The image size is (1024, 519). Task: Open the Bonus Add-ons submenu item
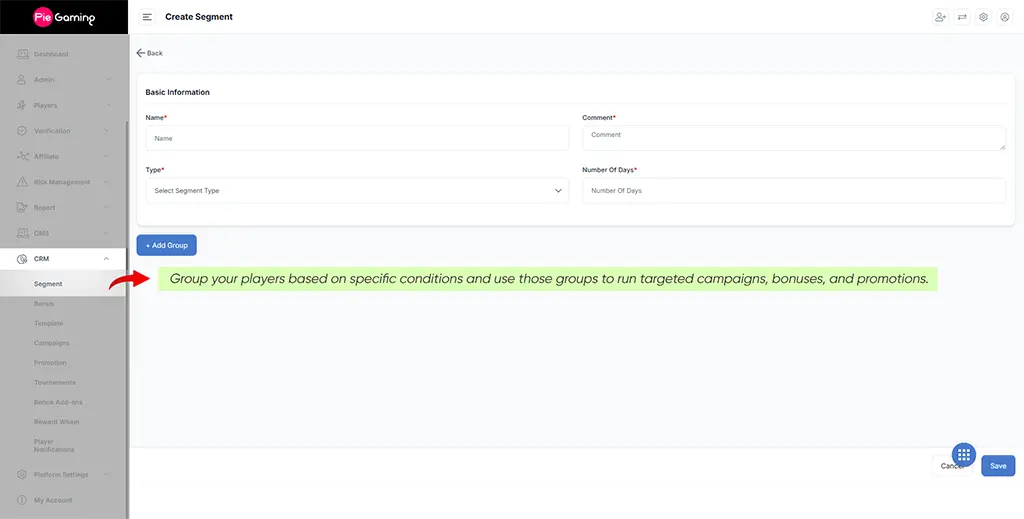coord(58,402)
